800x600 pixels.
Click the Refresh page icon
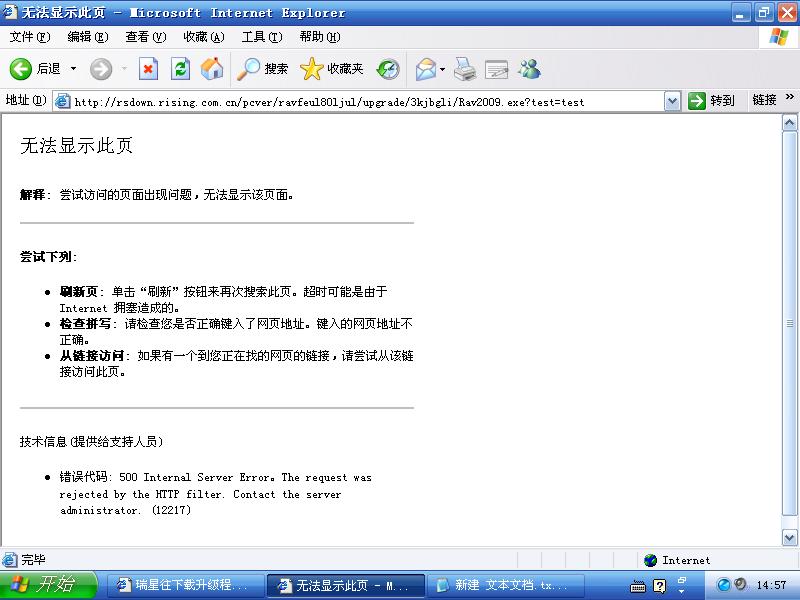click(x=181, y=69)
